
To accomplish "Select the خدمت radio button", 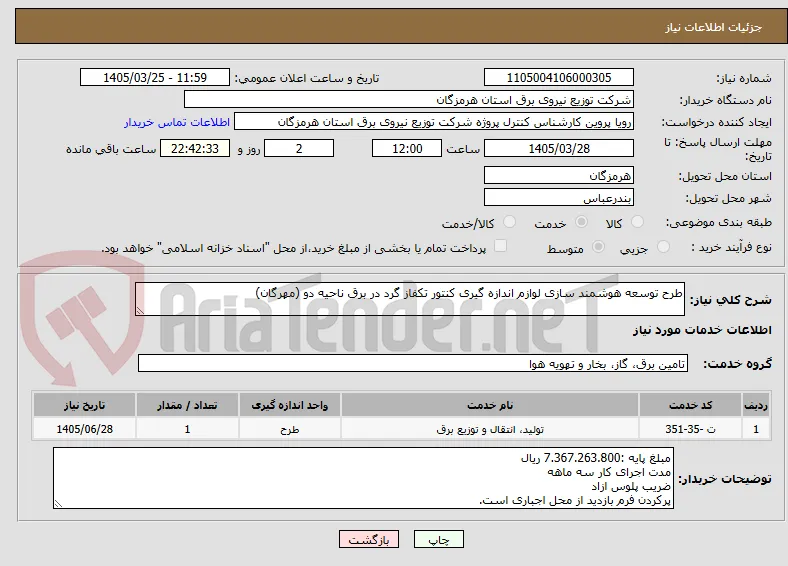I will (x=581, y=222).
